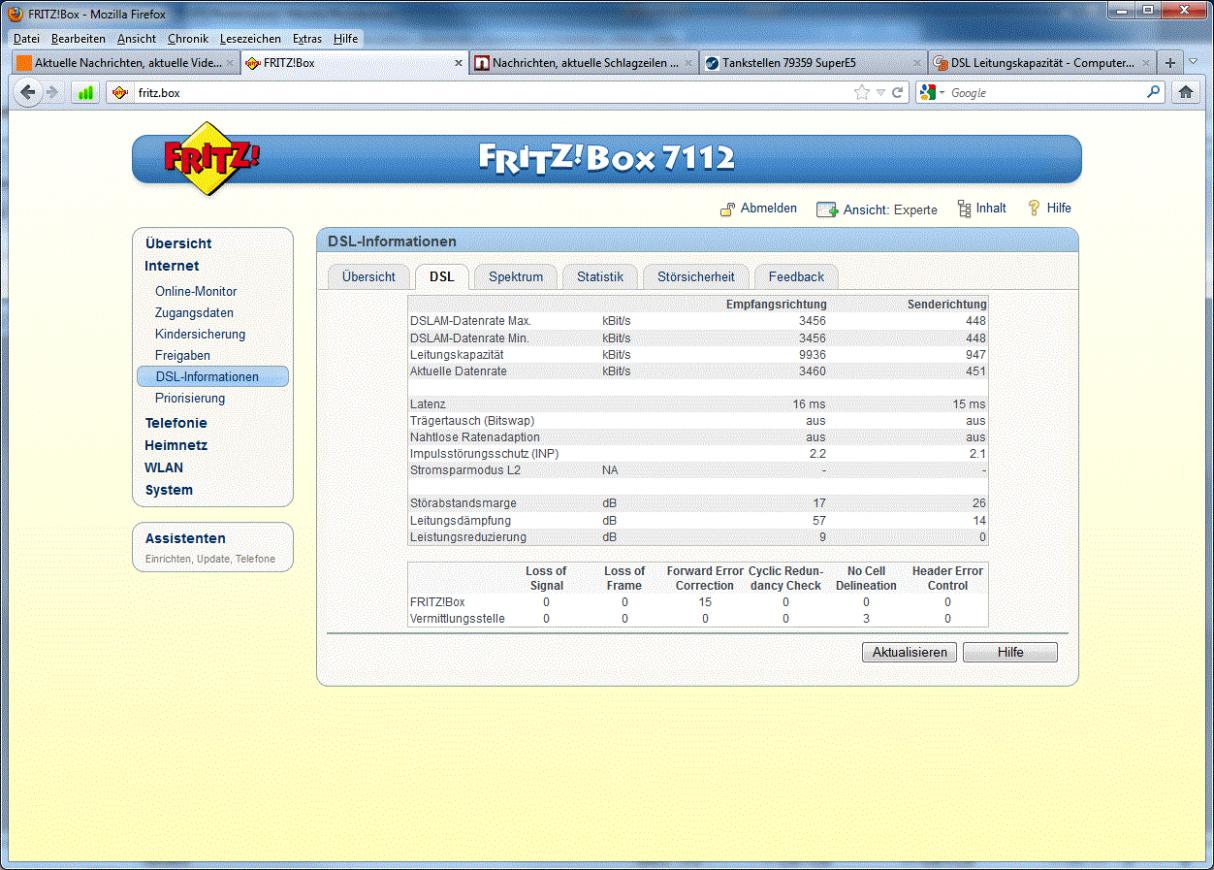1214x870 pixels.
Task: Open the Chronik menu
Action: coord(188,39)
